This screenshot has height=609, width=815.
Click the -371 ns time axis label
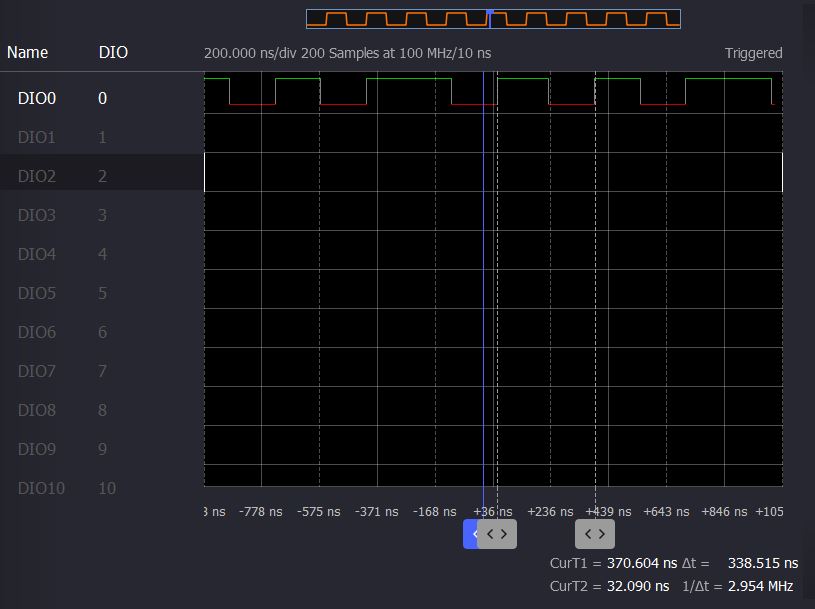[376, 512]
